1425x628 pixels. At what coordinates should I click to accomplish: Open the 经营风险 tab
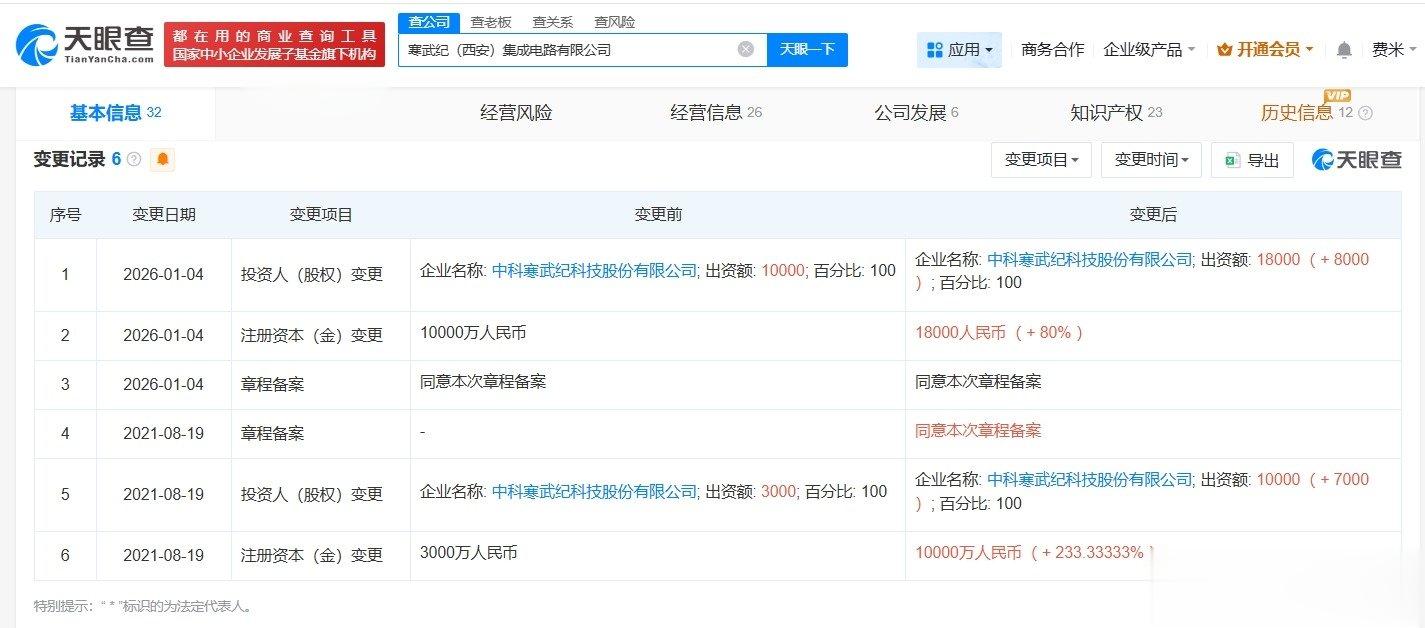pyautogui.click(x=516, y=113)
